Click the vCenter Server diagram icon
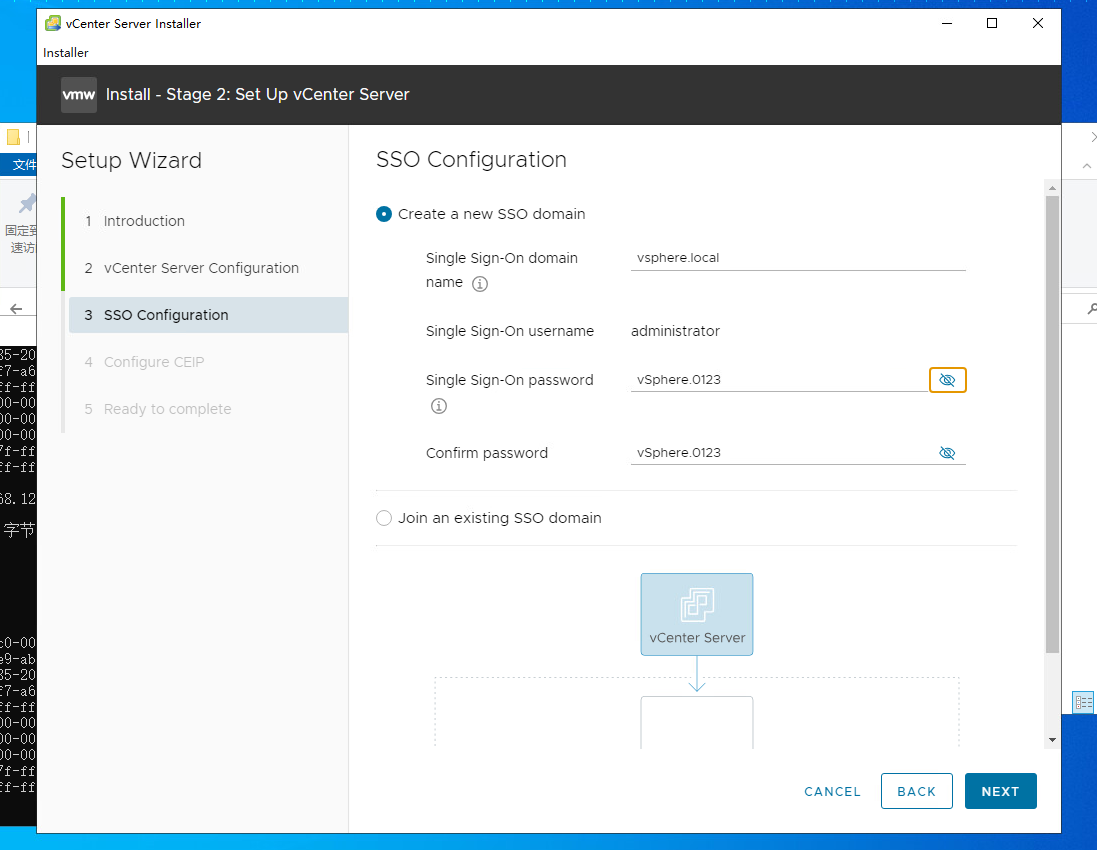 click(x=697, y=605)
